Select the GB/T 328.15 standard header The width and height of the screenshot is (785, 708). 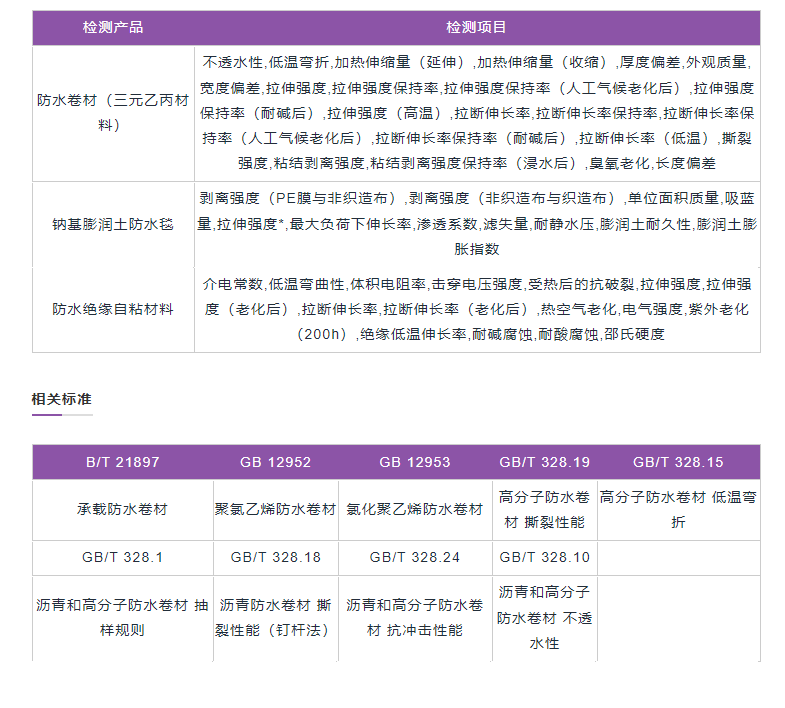[x=678, y=462]
